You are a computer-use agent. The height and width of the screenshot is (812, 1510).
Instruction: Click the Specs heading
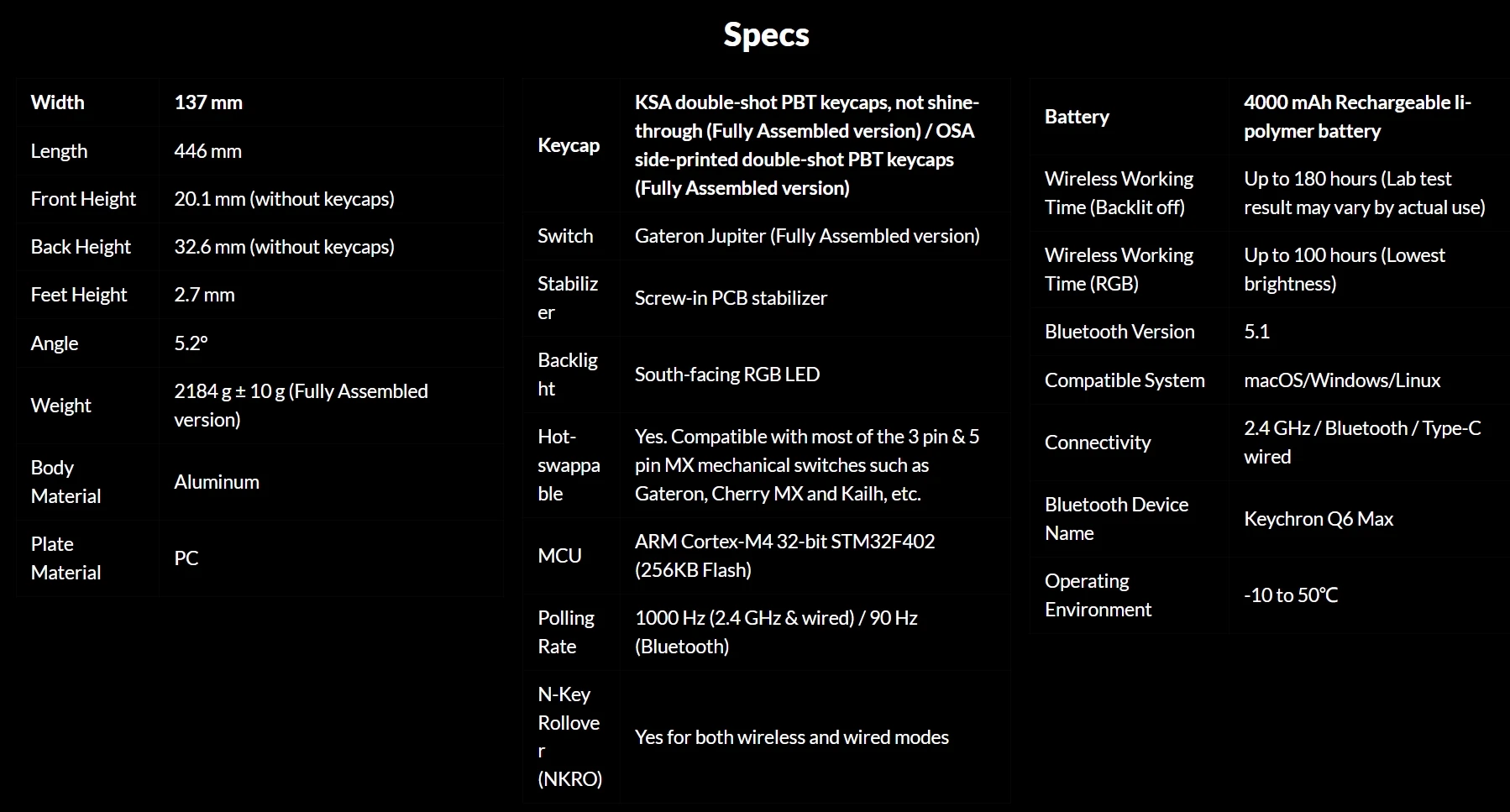(766, 35)
